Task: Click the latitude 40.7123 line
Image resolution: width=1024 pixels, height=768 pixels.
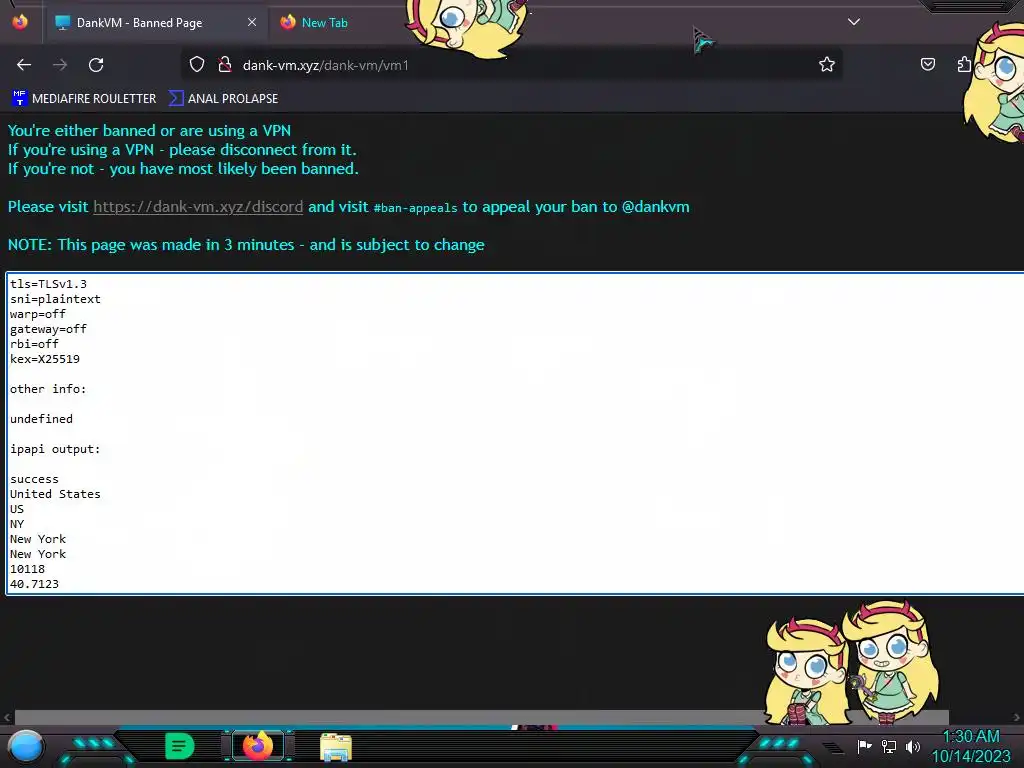Action: [x=35, y=584]
